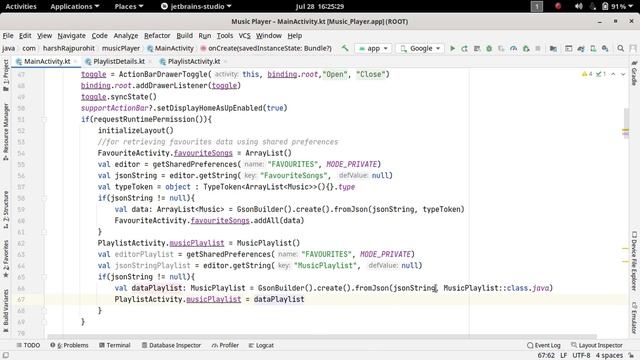Open the File menu
The width and height of the screenshot is (640, 360).
point(8,36)
